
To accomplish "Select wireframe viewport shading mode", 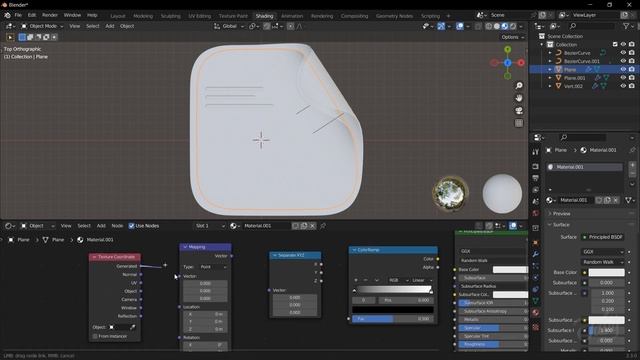I will [489, 26].
